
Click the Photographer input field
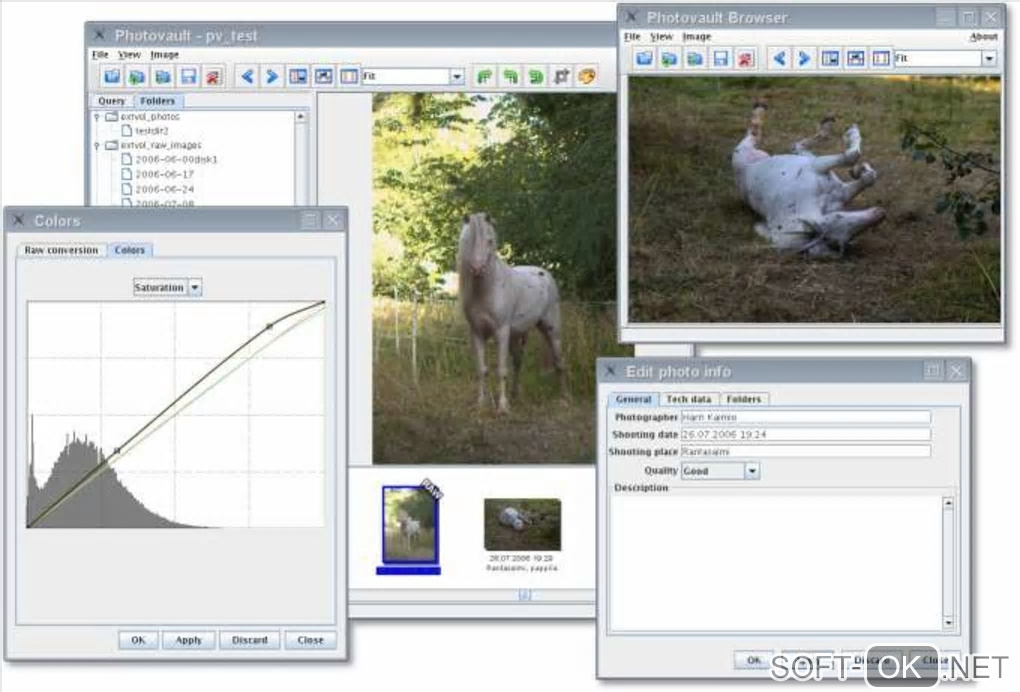[x=805, y=417]
